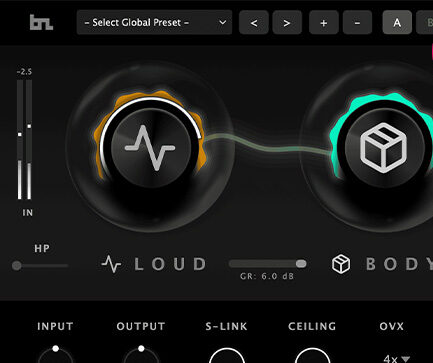This screenshot has height=363, width=433.
Task: Click the plugin logo in the top-left corner
Action: (x=41, y=23)
